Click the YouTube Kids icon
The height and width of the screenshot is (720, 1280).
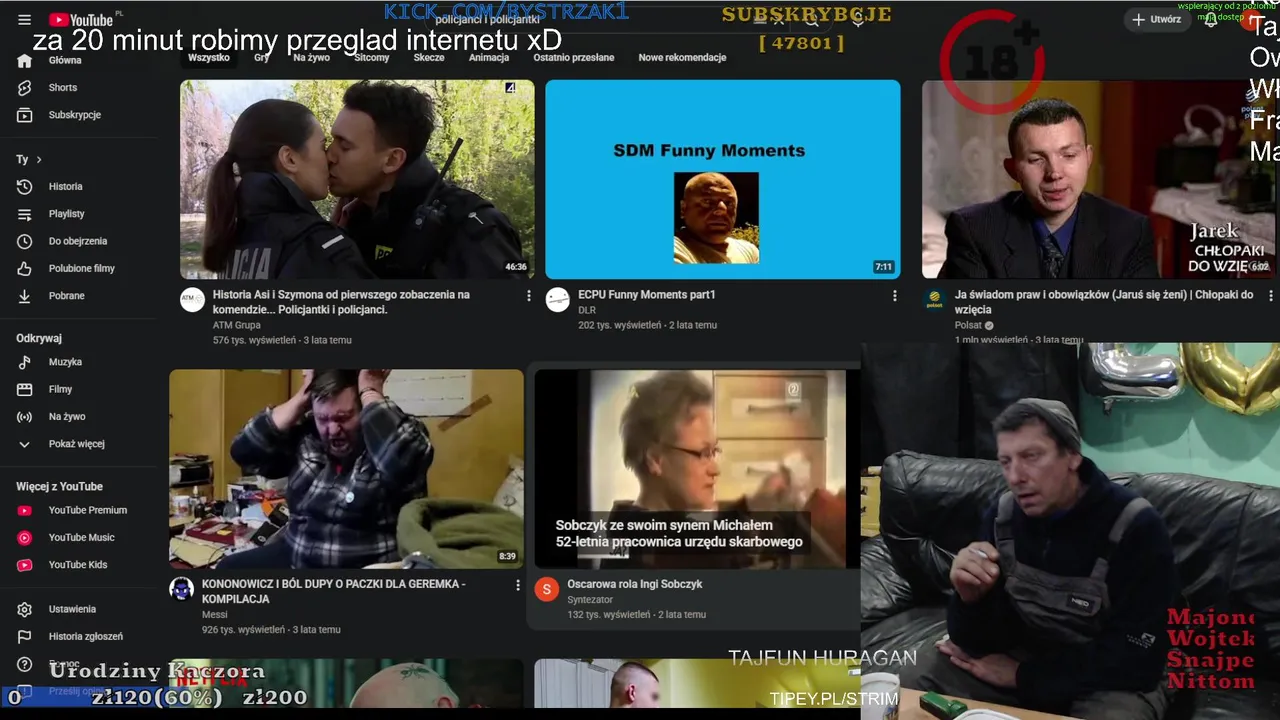click(x=25, y=565)
